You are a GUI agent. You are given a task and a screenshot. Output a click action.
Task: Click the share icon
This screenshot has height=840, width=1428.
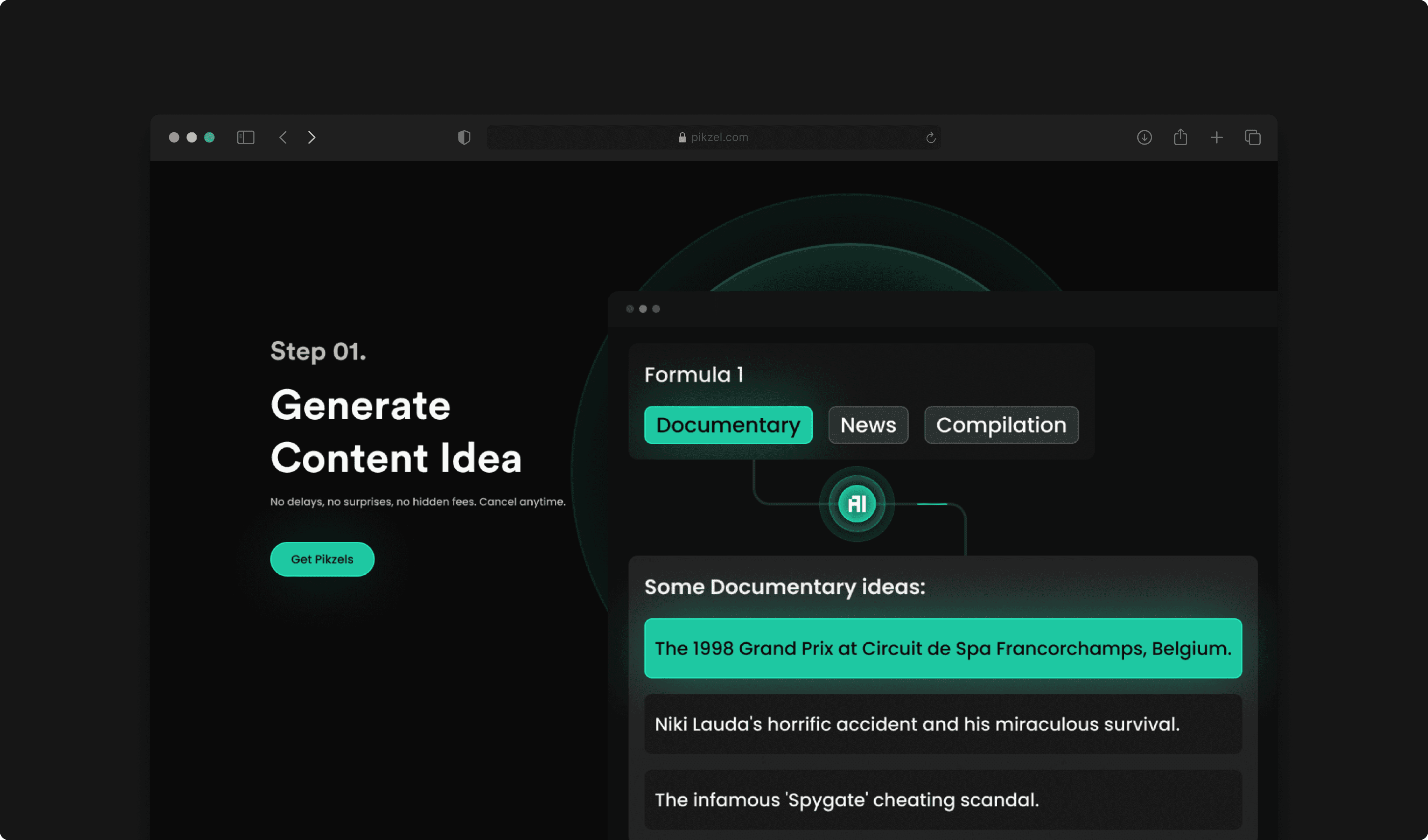click(x=1180, y=138)
